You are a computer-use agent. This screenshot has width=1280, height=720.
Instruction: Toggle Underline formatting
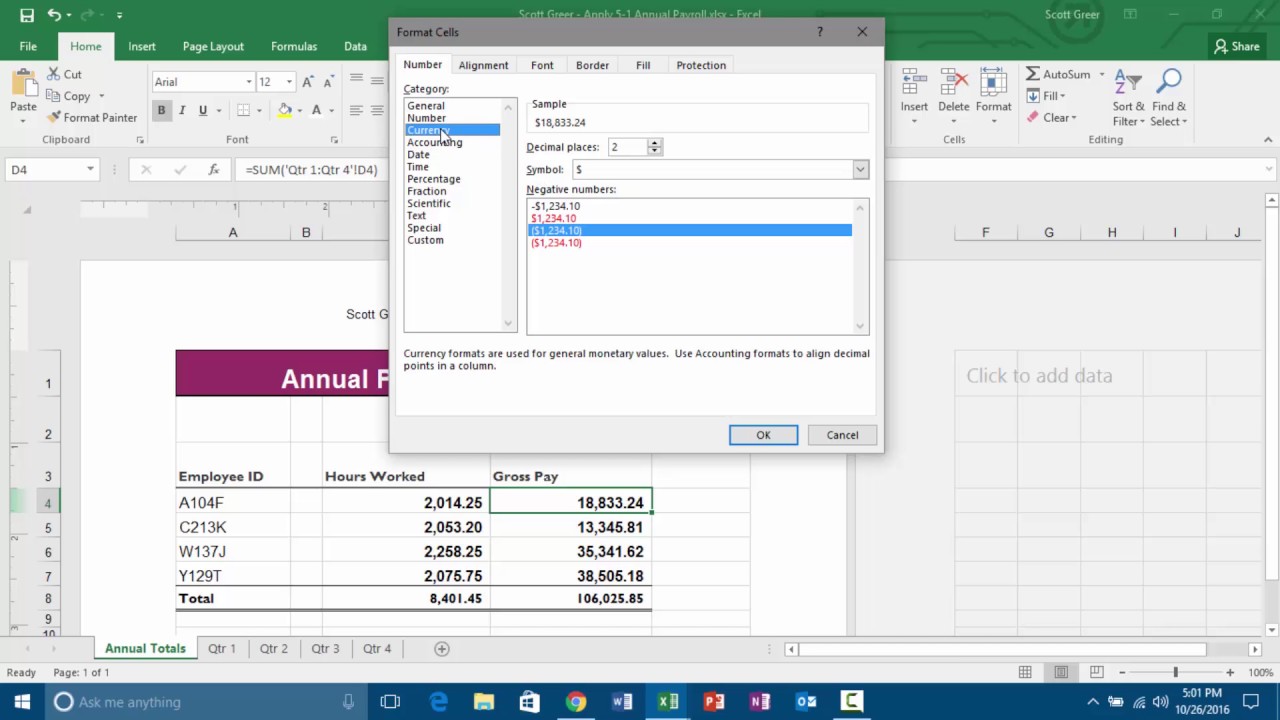pos(203,110)
